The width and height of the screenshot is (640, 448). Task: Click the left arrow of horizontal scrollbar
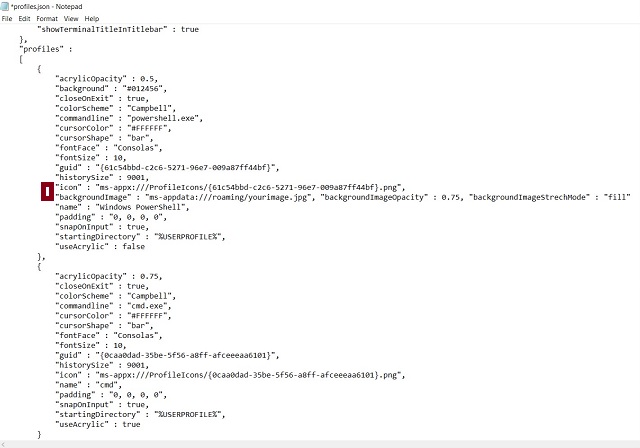coord(5,443)
